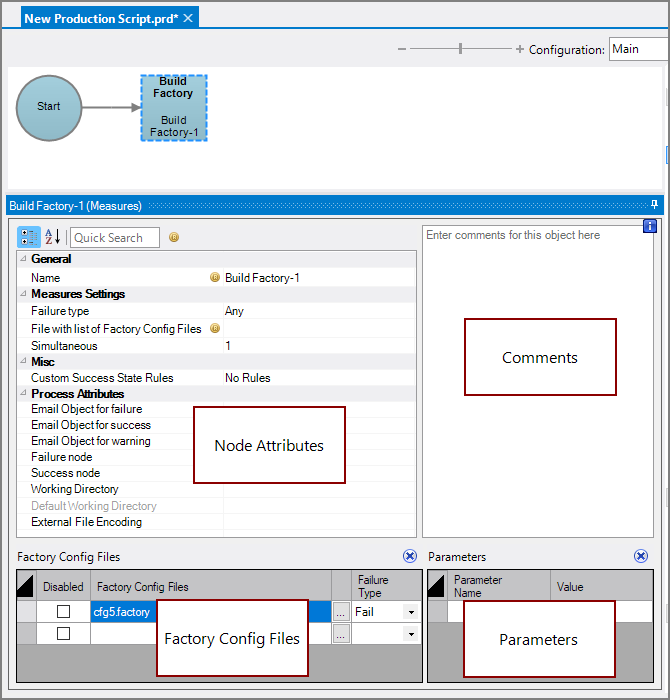Select the Email Object for success row

point(216,425)
